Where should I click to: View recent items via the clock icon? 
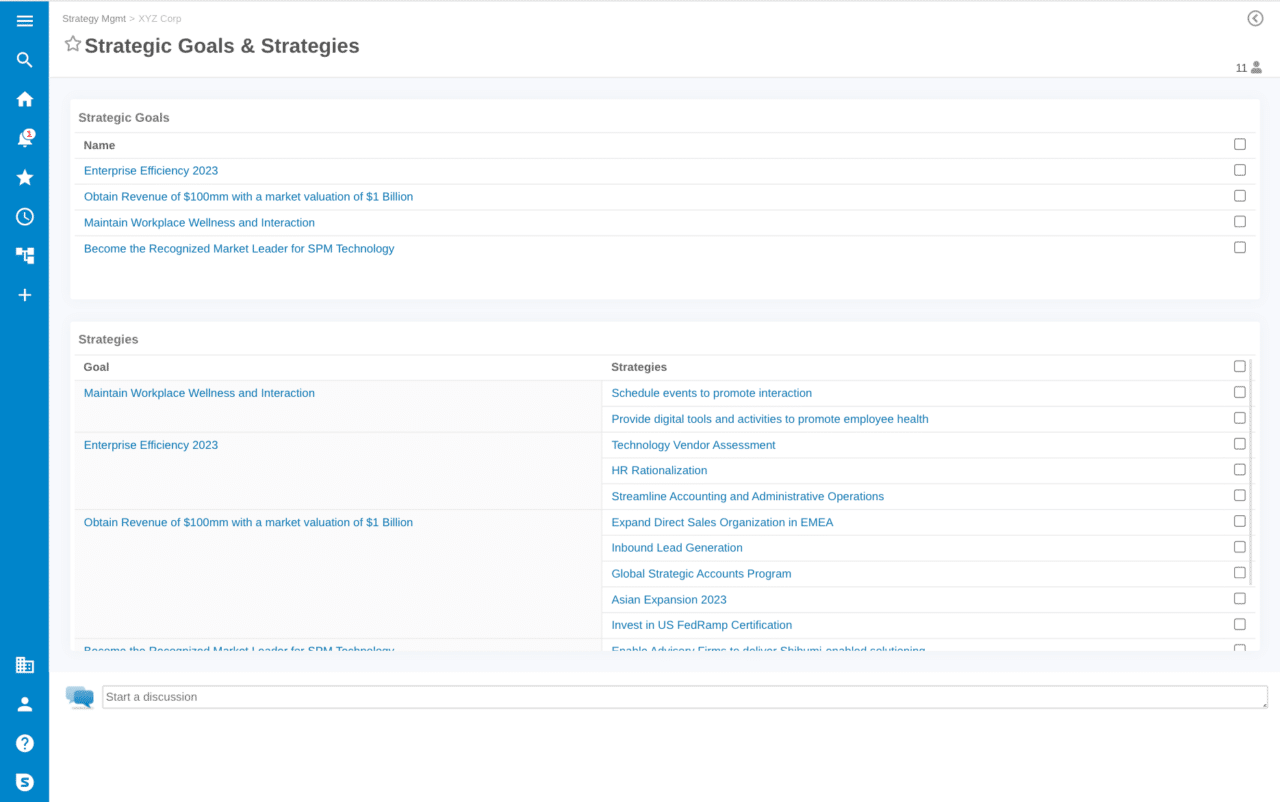24,216
